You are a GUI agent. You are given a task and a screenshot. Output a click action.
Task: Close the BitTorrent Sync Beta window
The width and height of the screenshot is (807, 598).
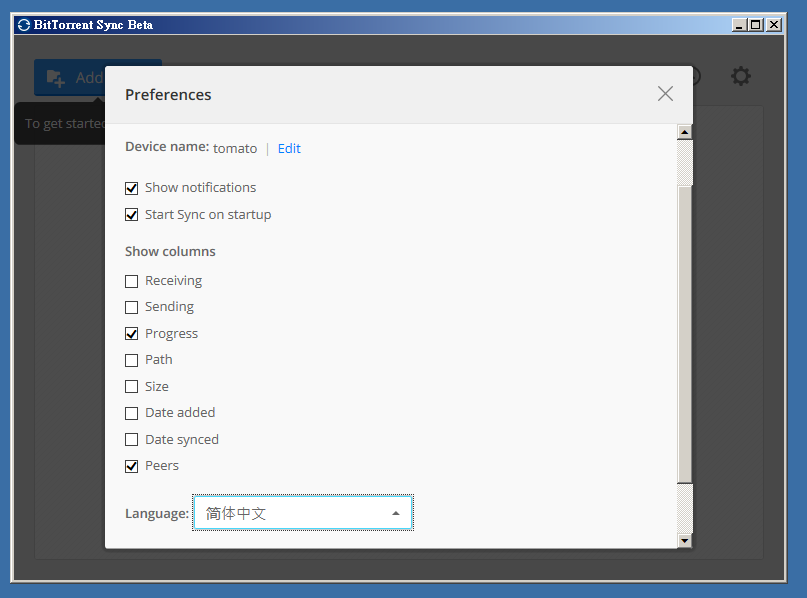(x=774, y=25)
